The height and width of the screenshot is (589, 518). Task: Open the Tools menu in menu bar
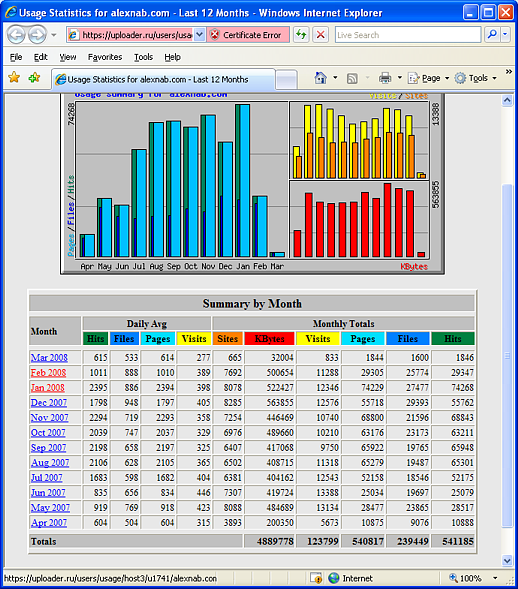pos(143,57)
